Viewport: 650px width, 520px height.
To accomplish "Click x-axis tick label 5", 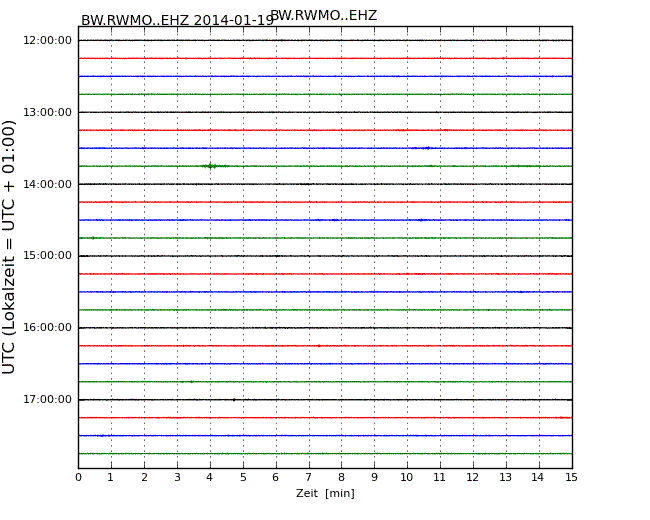I will point(243,477).
